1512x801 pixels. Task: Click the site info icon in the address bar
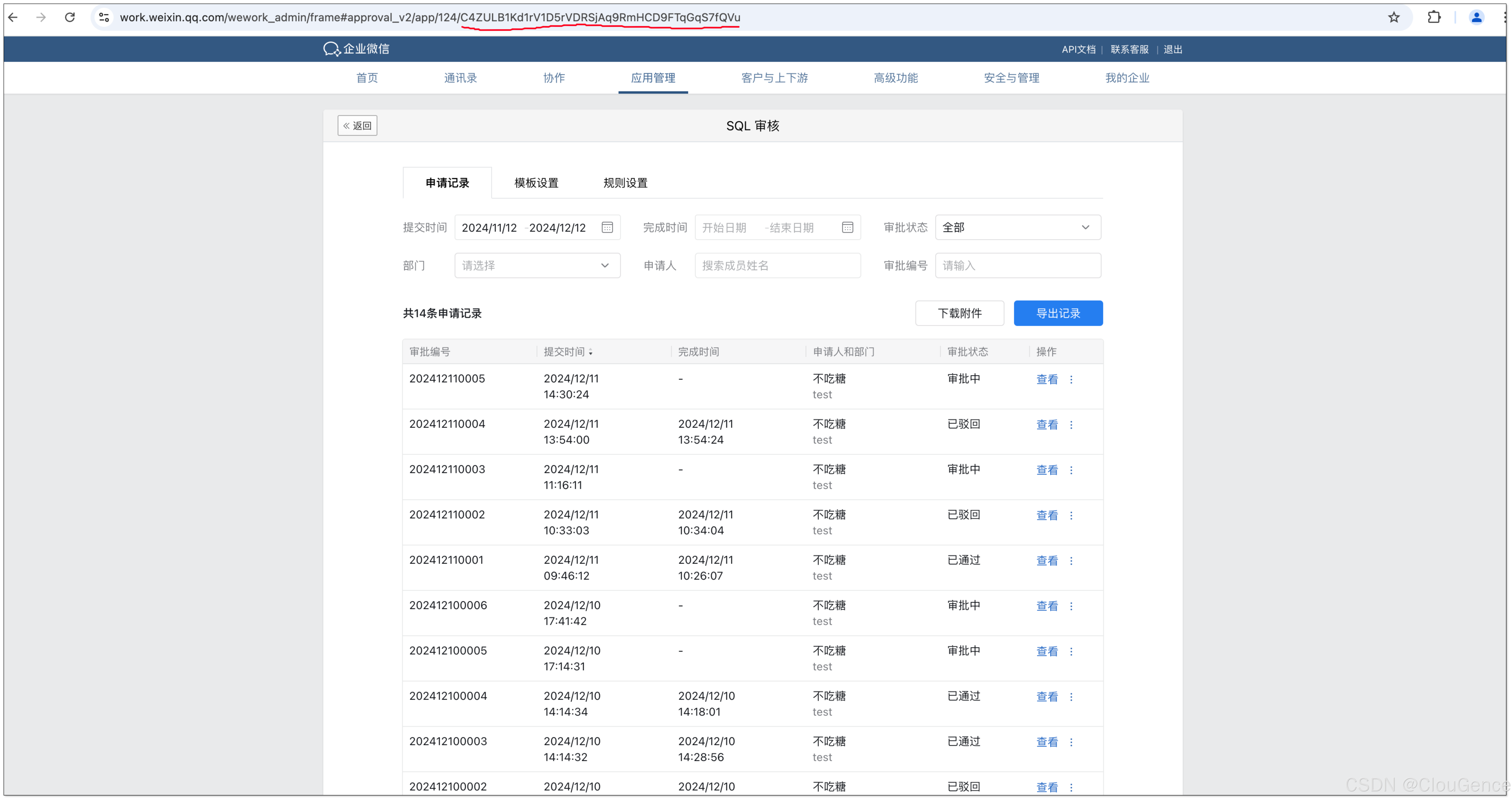[x=104, y=17]
